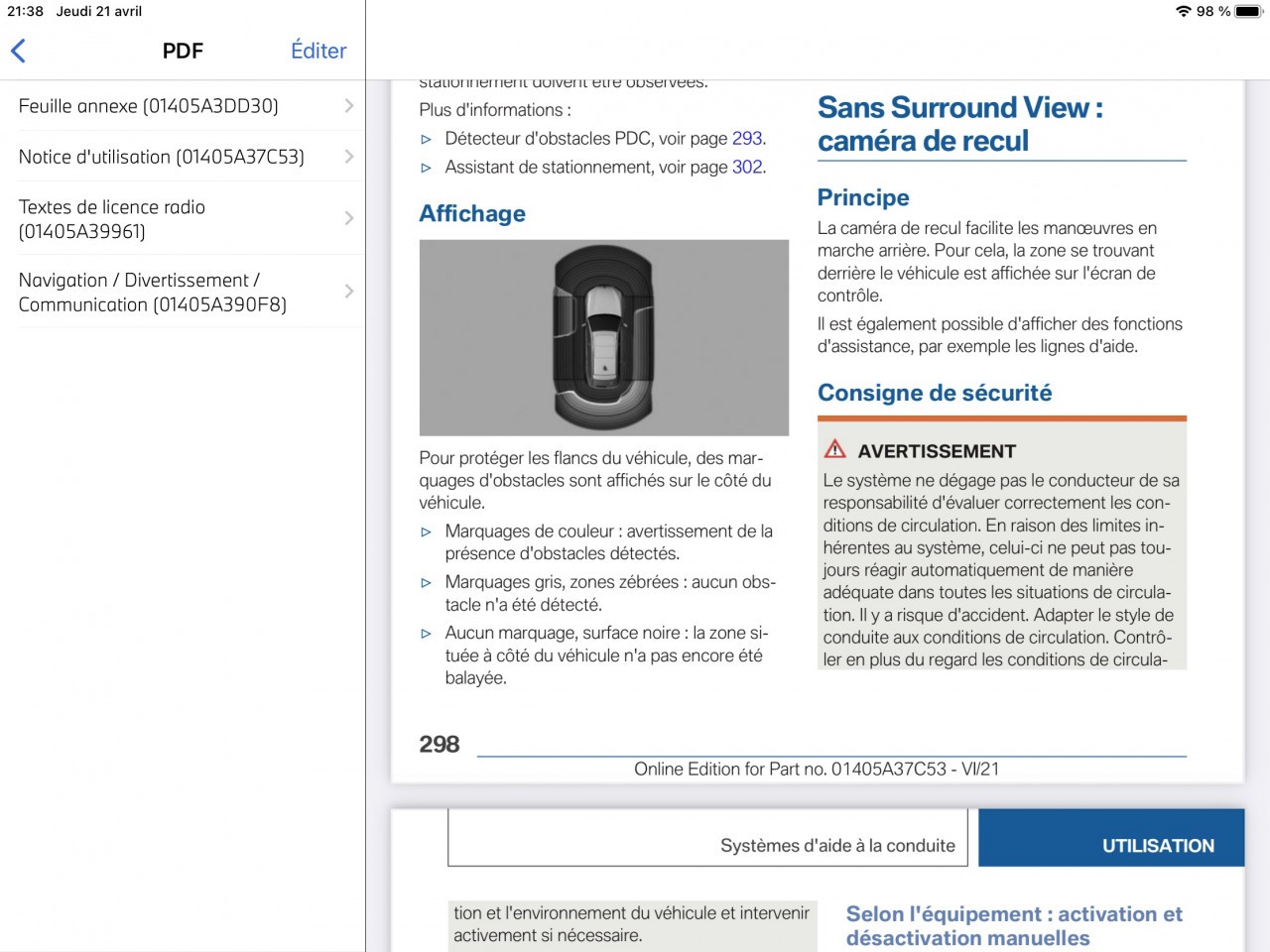Open Navigation / Divertissement / Communication document
Viewport: 1270px width, 952px height.
tap(183, 292)
